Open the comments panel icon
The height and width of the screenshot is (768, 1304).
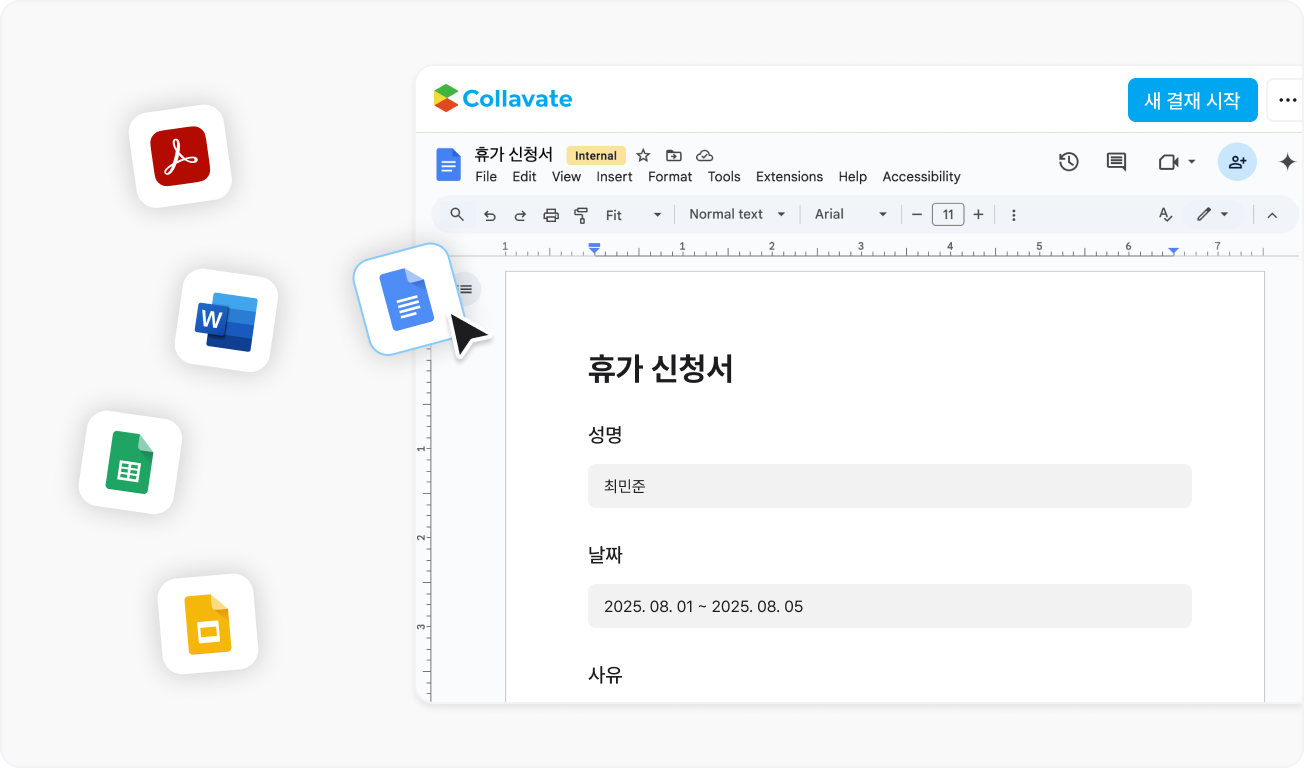[x=1117, y=161]
